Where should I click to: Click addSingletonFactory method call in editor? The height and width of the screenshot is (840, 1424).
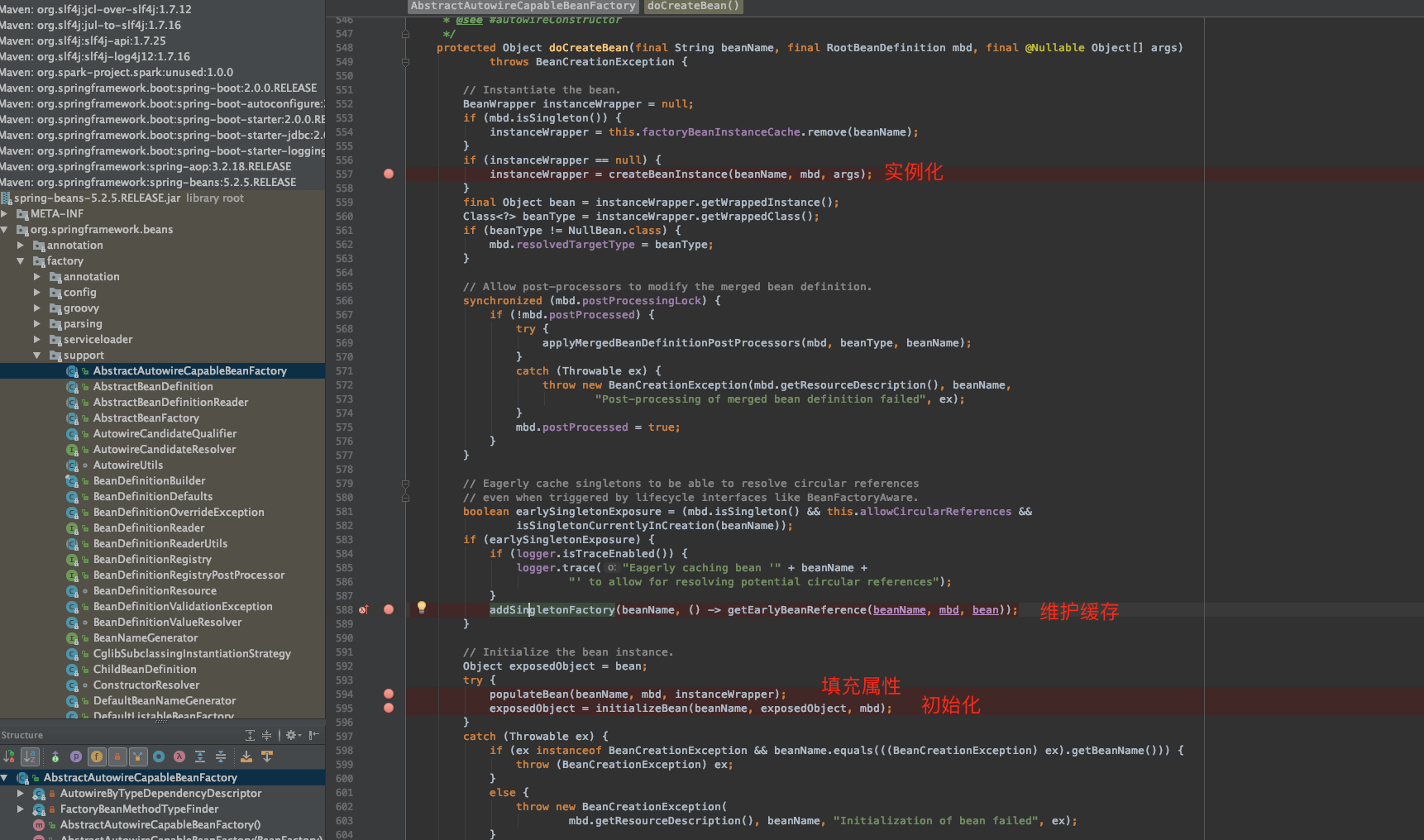pos(552,610)
